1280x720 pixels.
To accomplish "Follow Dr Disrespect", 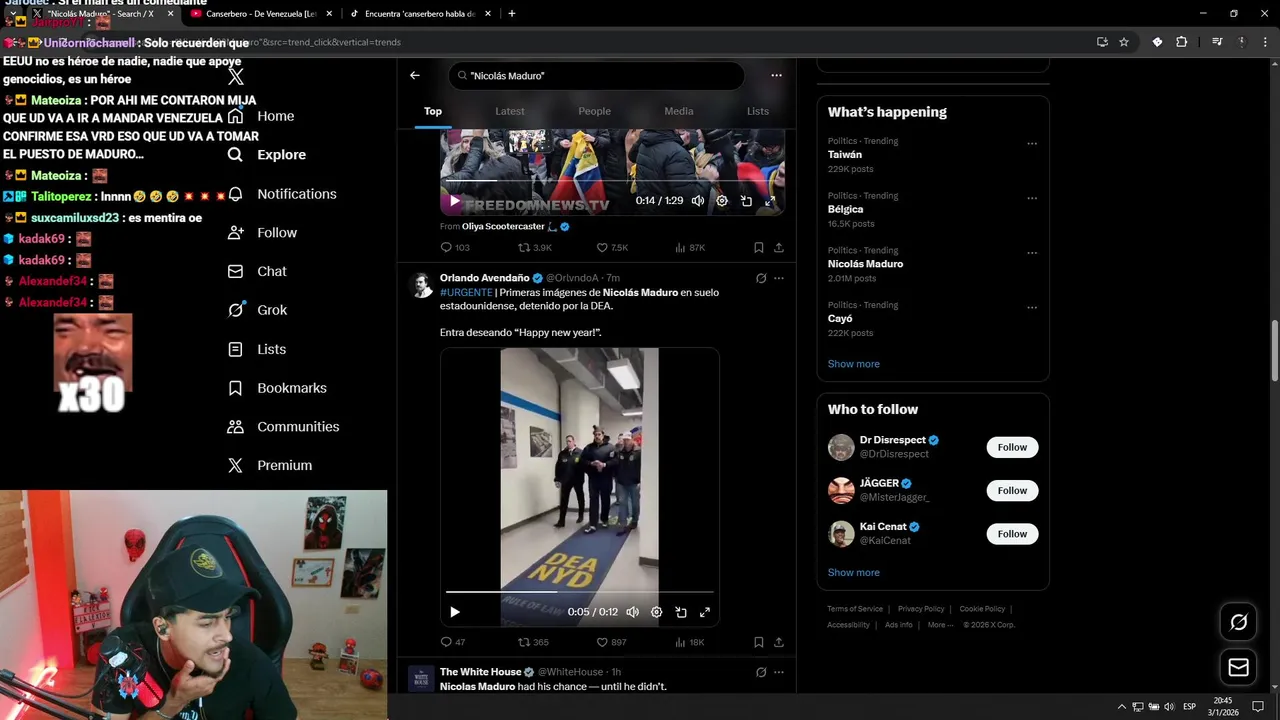I will [x=1012, y=447].
